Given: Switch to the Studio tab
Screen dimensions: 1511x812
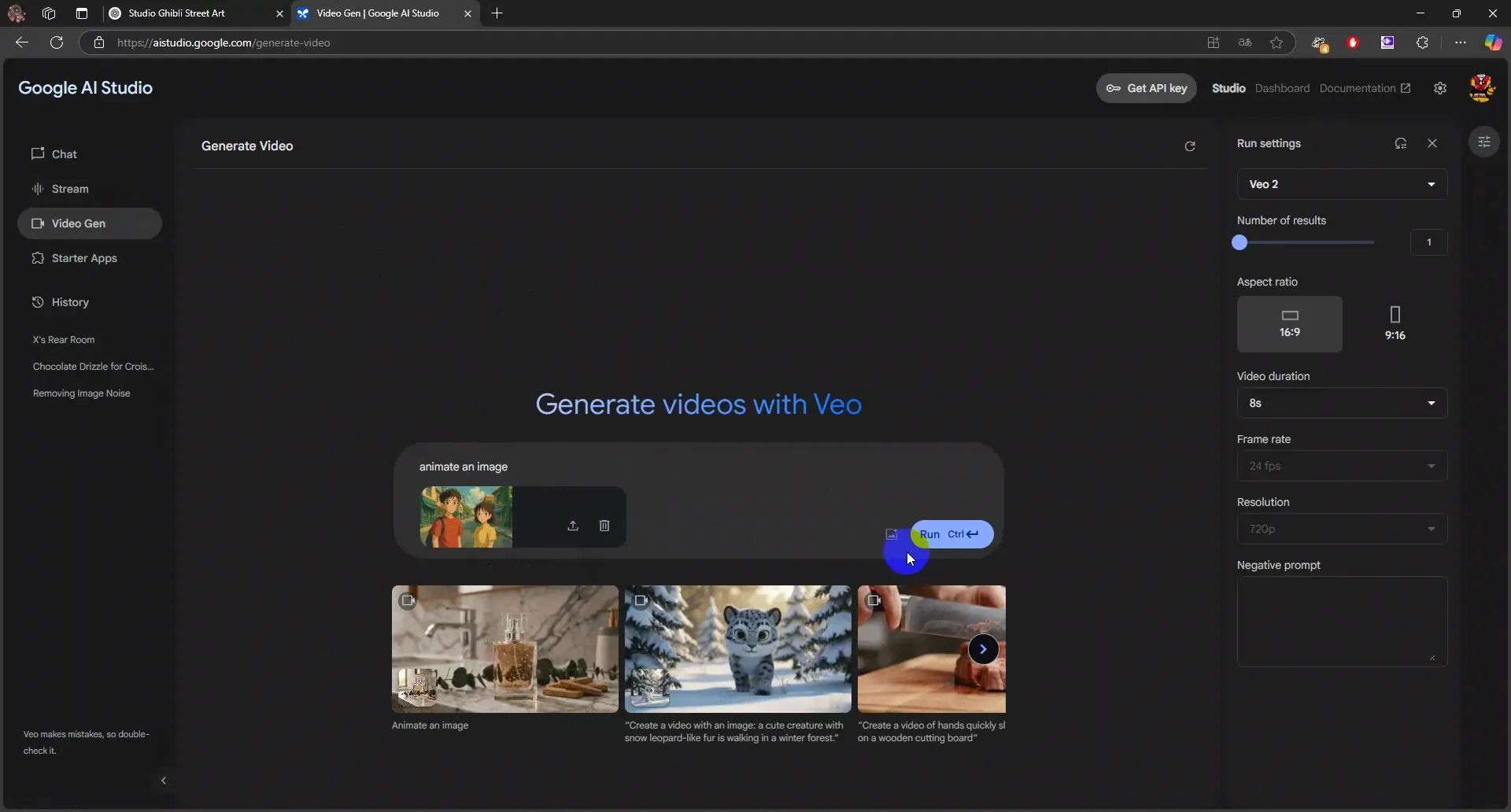Looking at the screenshot, I should (1228, 88).
